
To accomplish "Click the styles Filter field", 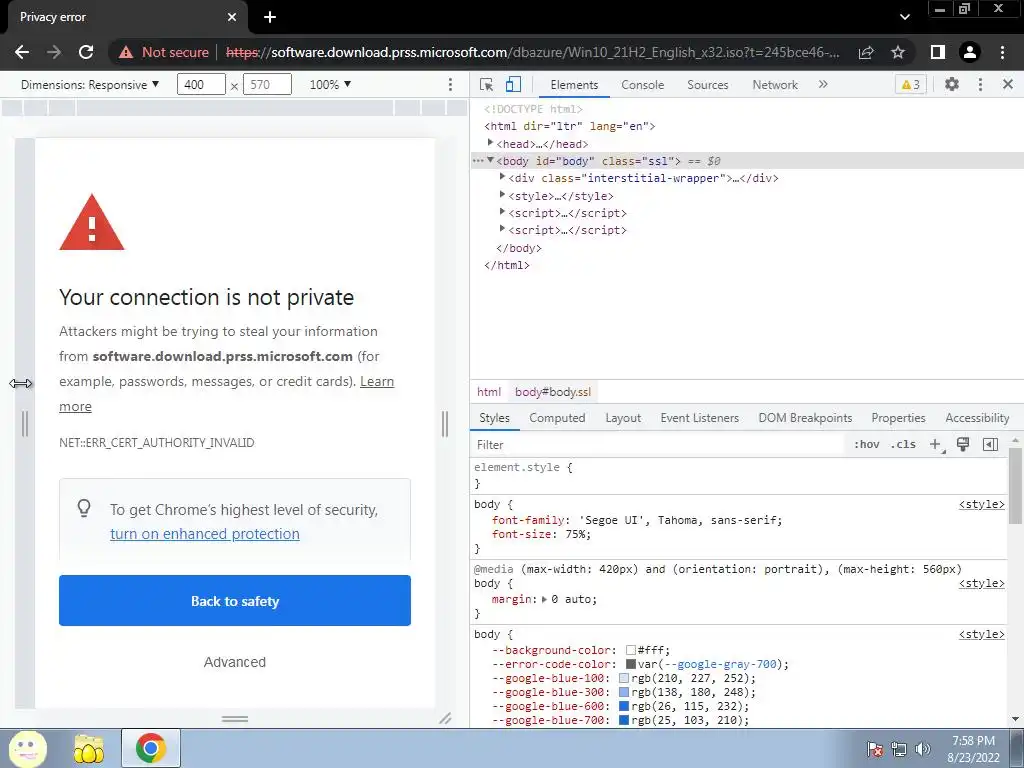I will pyautogui.click(x=656, y=445).
